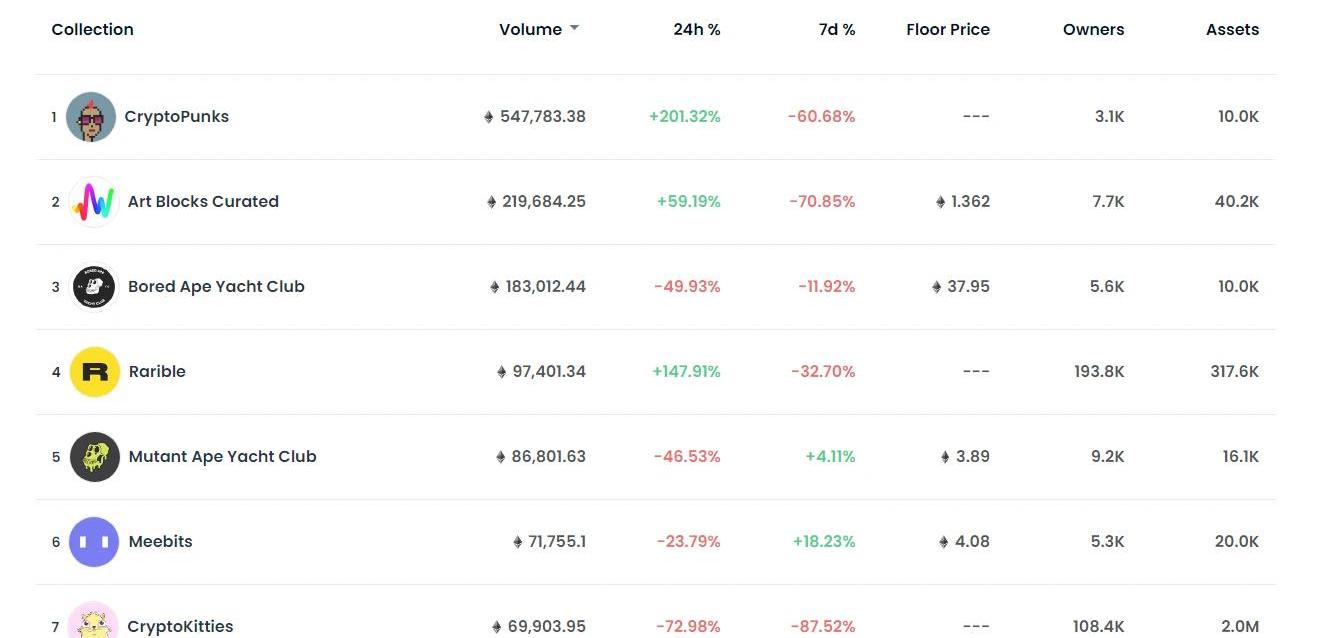Image resolution: width=1330 pixels, height=638 pixels.
Task: Click the Assets column header
Action: tap(1232, 30)
